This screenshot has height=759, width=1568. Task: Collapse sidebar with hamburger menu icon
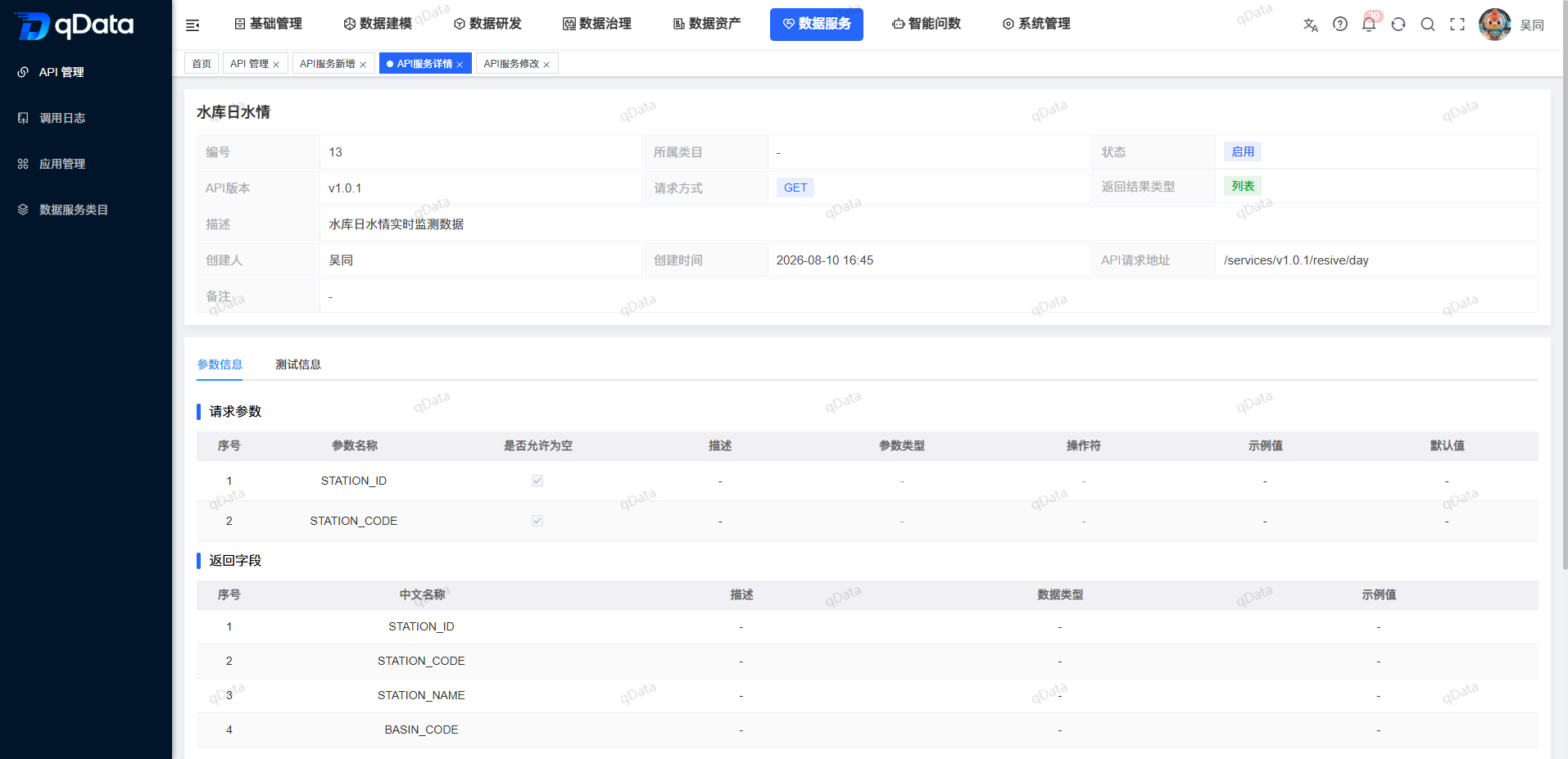click(193, 25)
